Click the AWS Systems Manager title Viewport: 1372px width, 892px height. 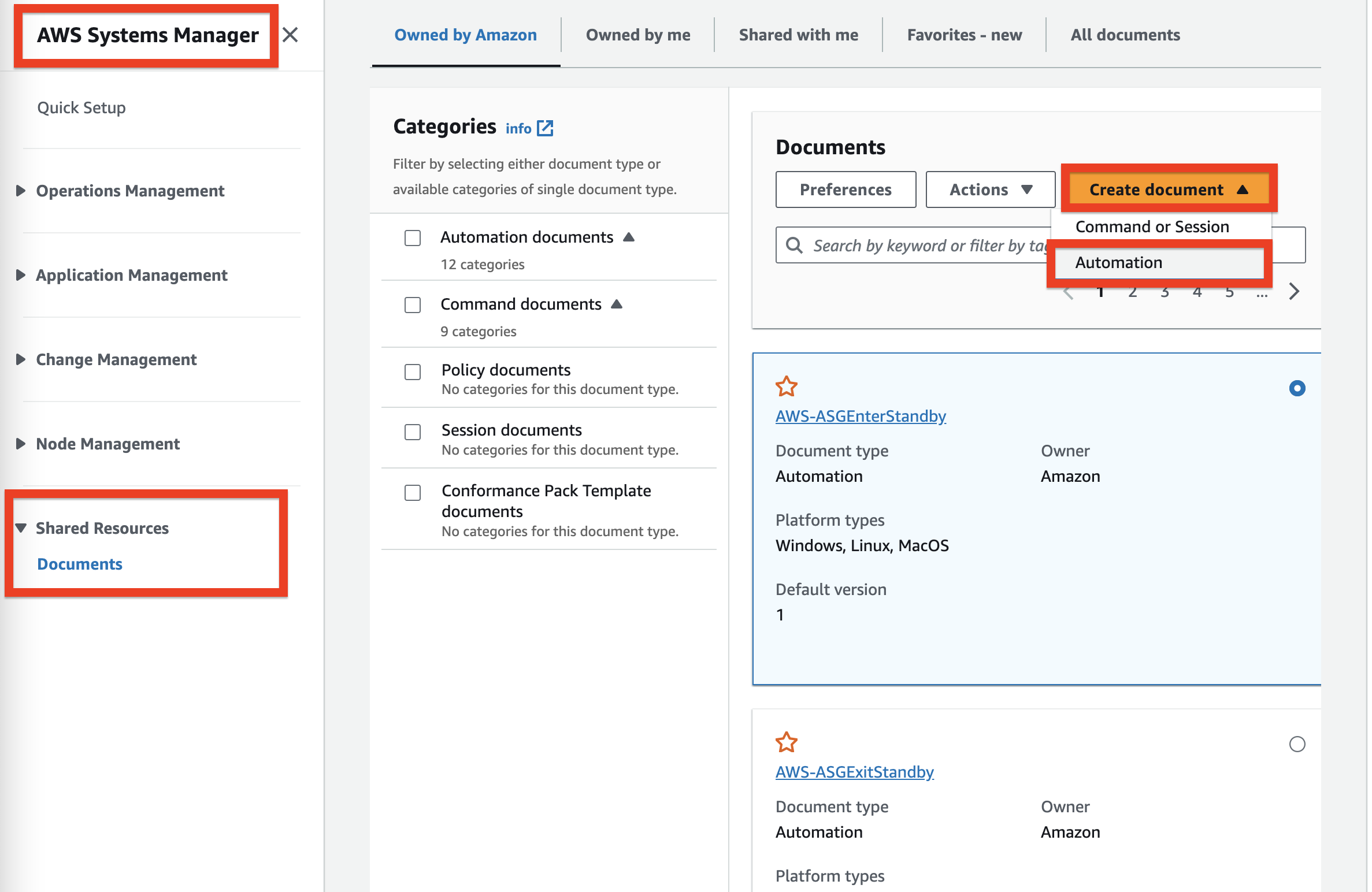pos(148,35)
